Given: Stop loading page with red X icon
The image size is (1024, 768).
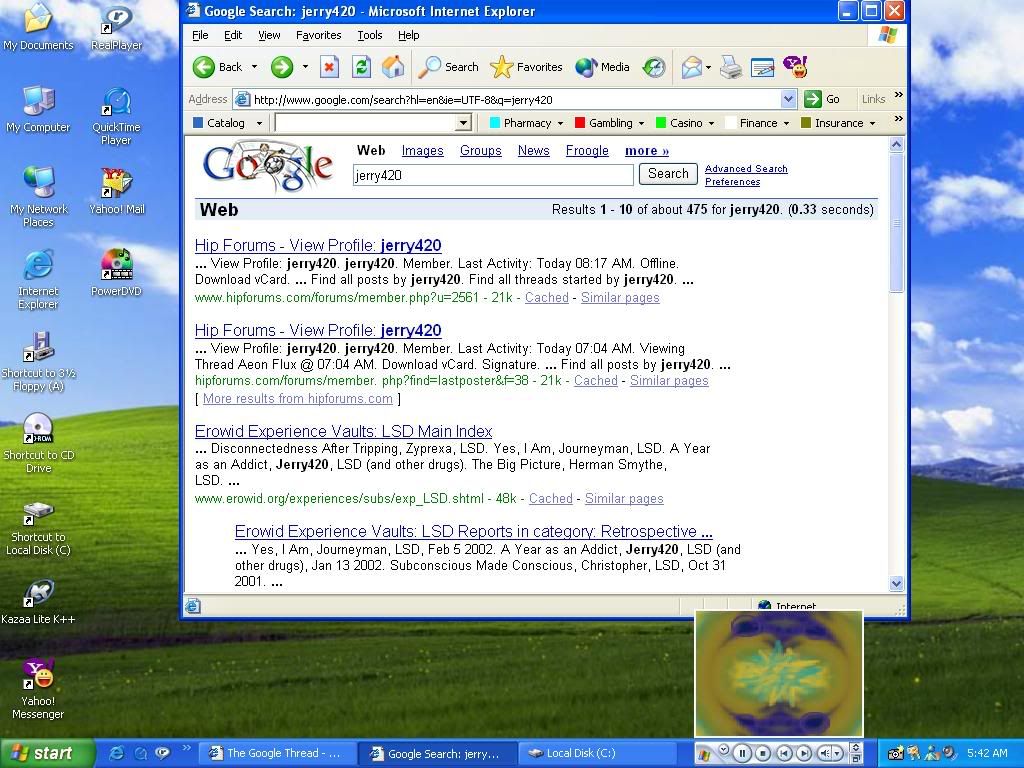Looking at the screenshot, I should click(x=329, y=67).
